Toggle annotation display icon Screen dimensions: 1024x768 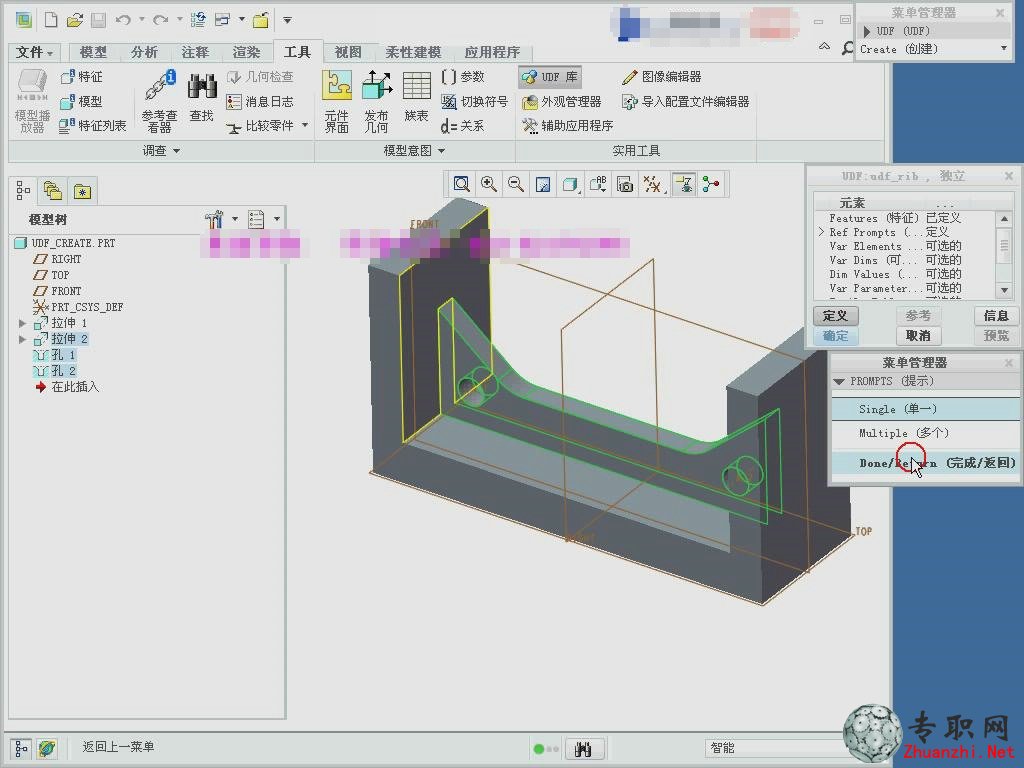[684, 185]
